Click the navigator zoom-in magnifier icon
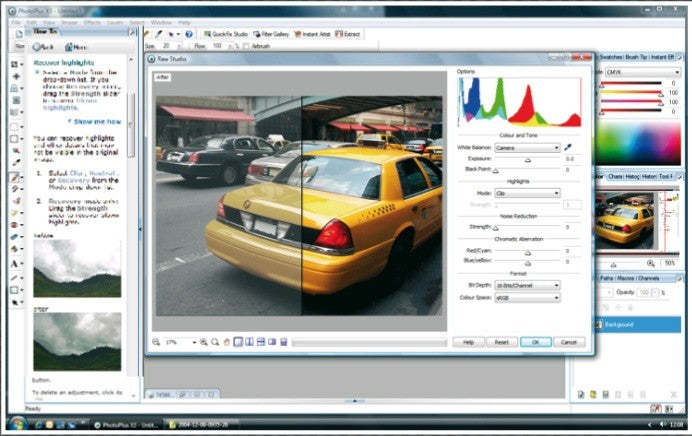The width and height of the screenshot is (692, 436). [x=651, y=263]
